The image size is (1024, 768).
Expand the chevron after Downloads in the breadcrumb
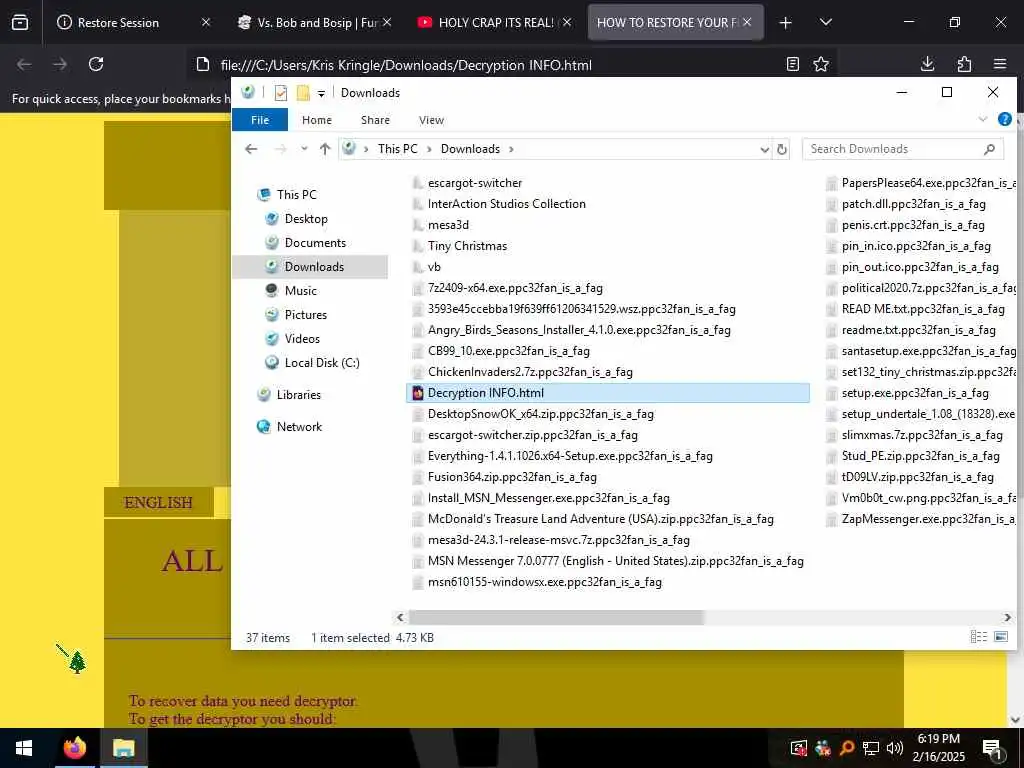[511, 150]
